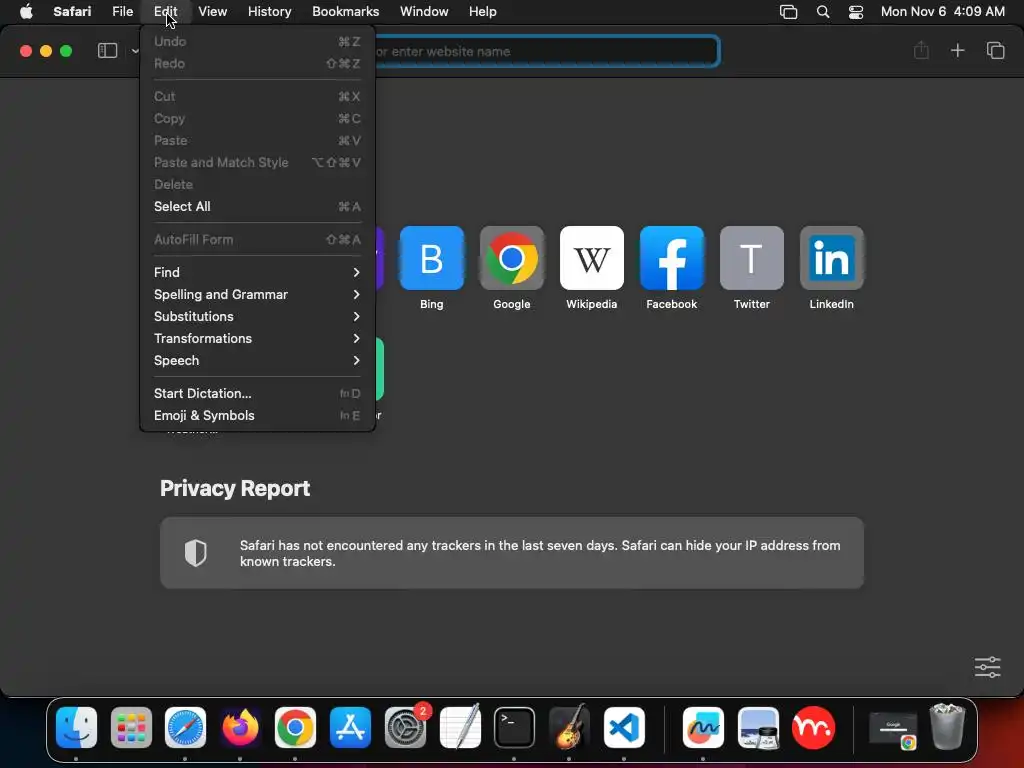The image size is (1024, 768).
Task: Open the Bing favorite icon
Action: click(x=431, y=258)
